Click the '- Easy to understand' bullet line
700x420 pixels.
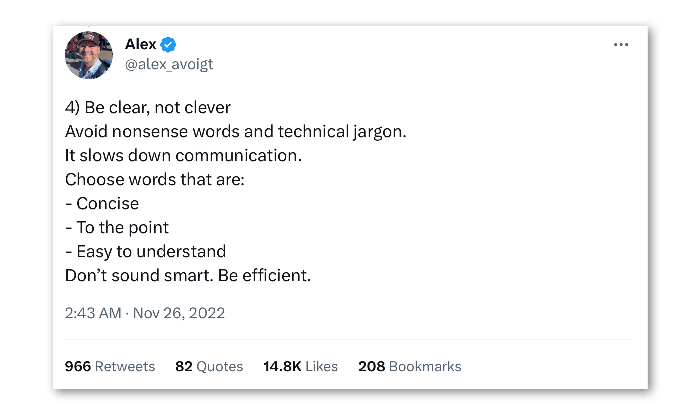pos(146,251)
